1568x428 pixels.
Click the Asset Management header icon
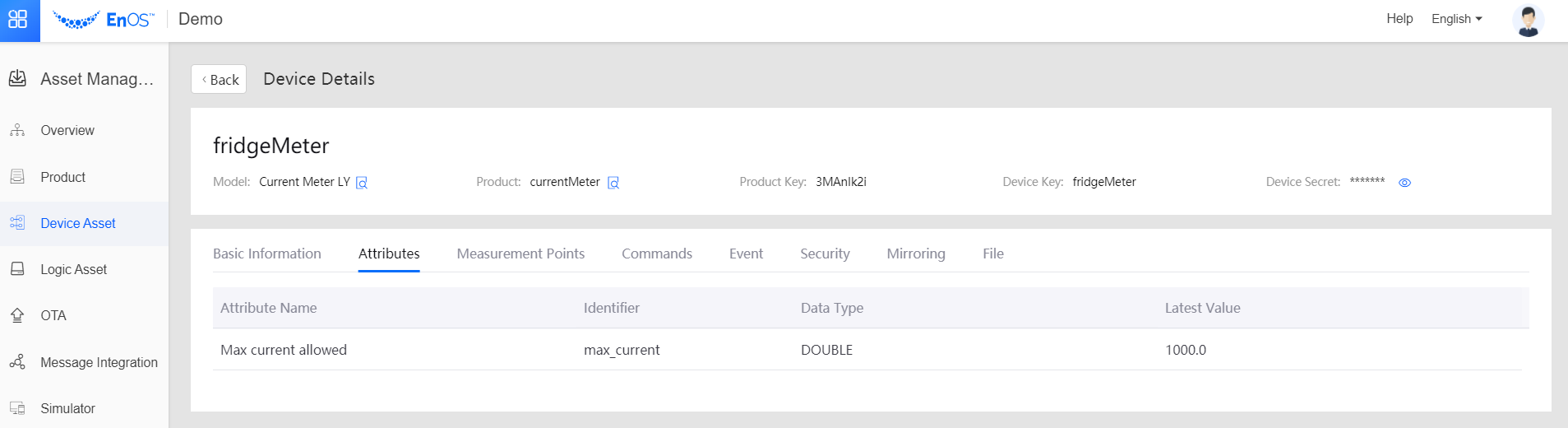coord(17,79)
